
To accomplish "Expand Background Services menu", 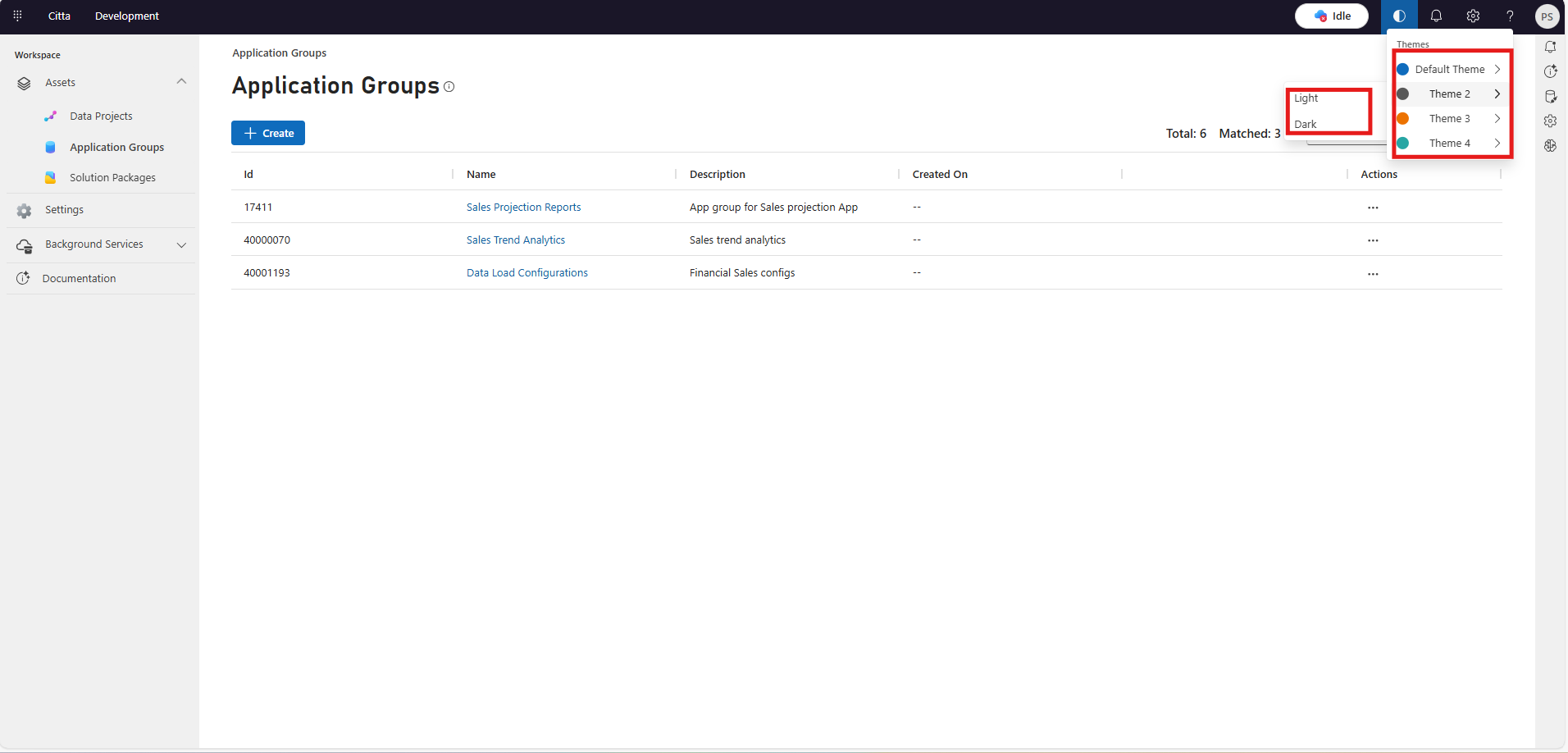I will (181, 244).
